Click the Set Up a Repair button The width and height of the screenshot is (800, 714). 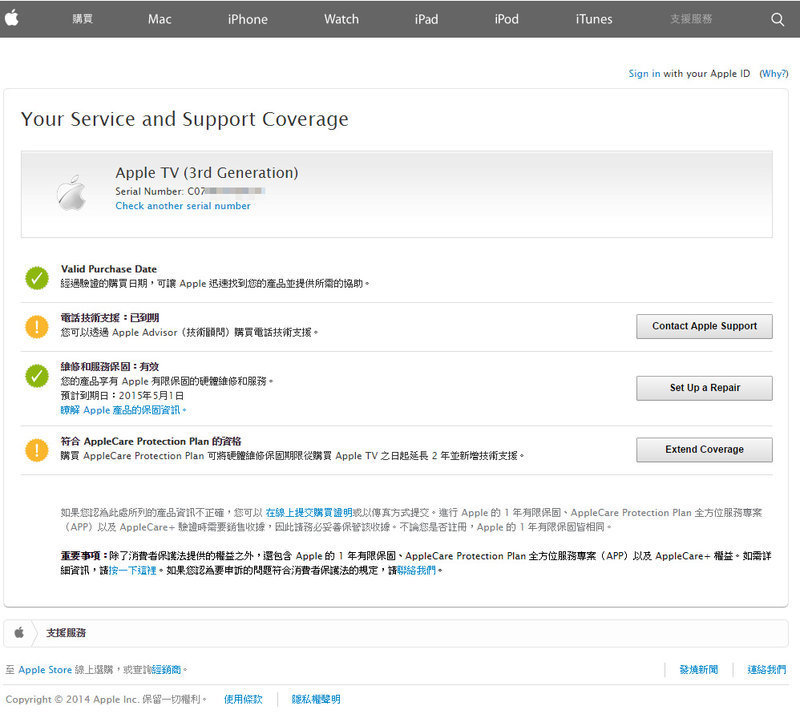(x=704, y=388)
